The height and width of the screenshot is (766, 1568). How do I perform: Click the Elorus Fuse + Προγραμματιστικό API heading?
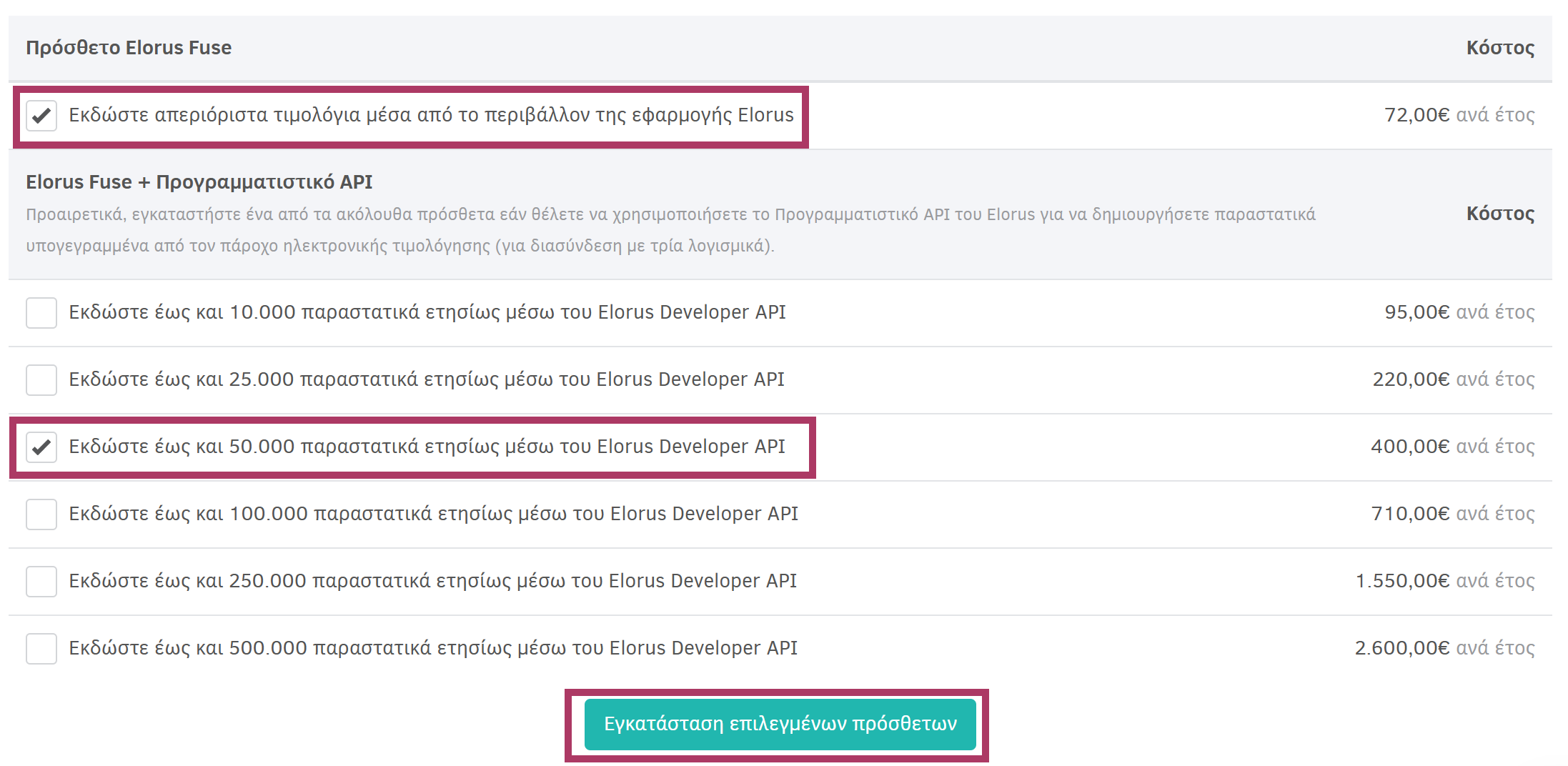[x=199, y=182]
